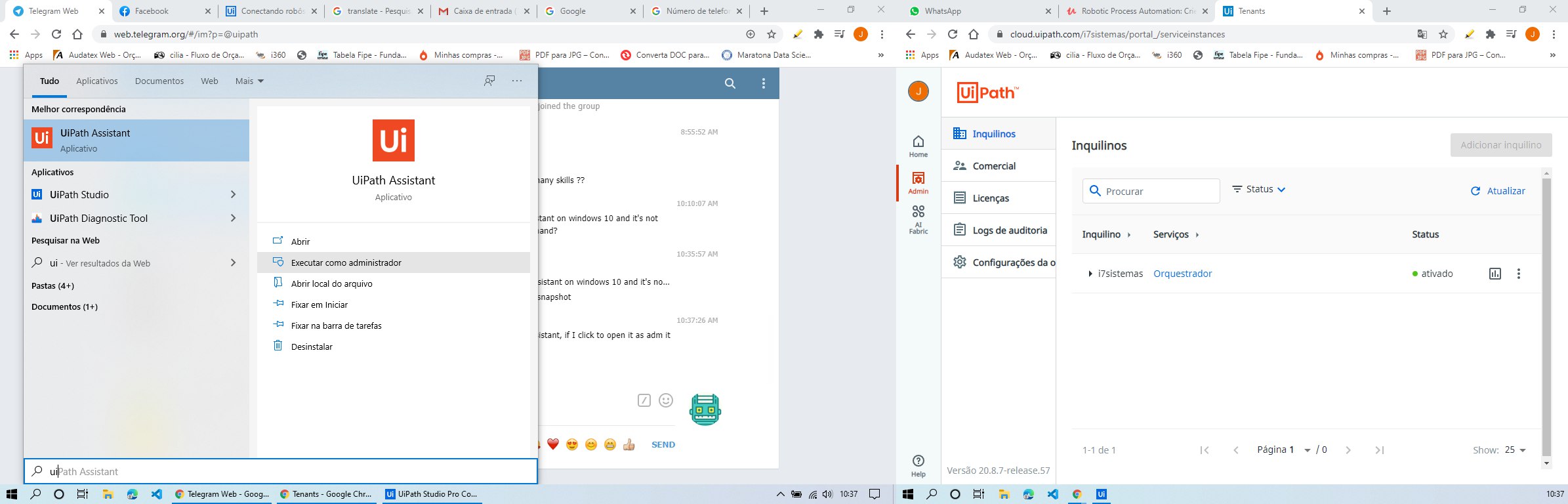Click the tenants list vertical scrollbar
The height and width of the screenshot is (504, 1568).
coord(1546,318)
